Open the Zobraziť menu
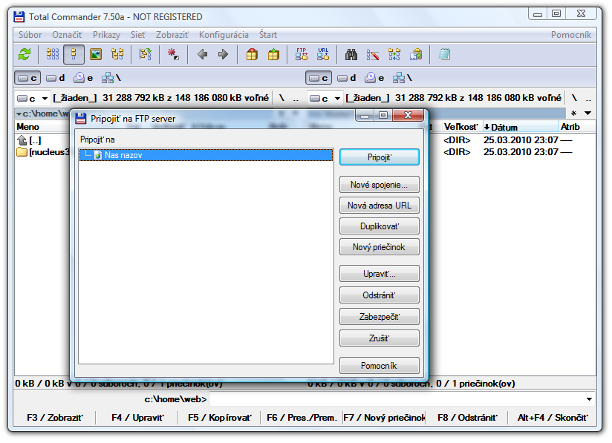Image resolution: width=612 pixels, height=443 pixels. click(172, 35)
